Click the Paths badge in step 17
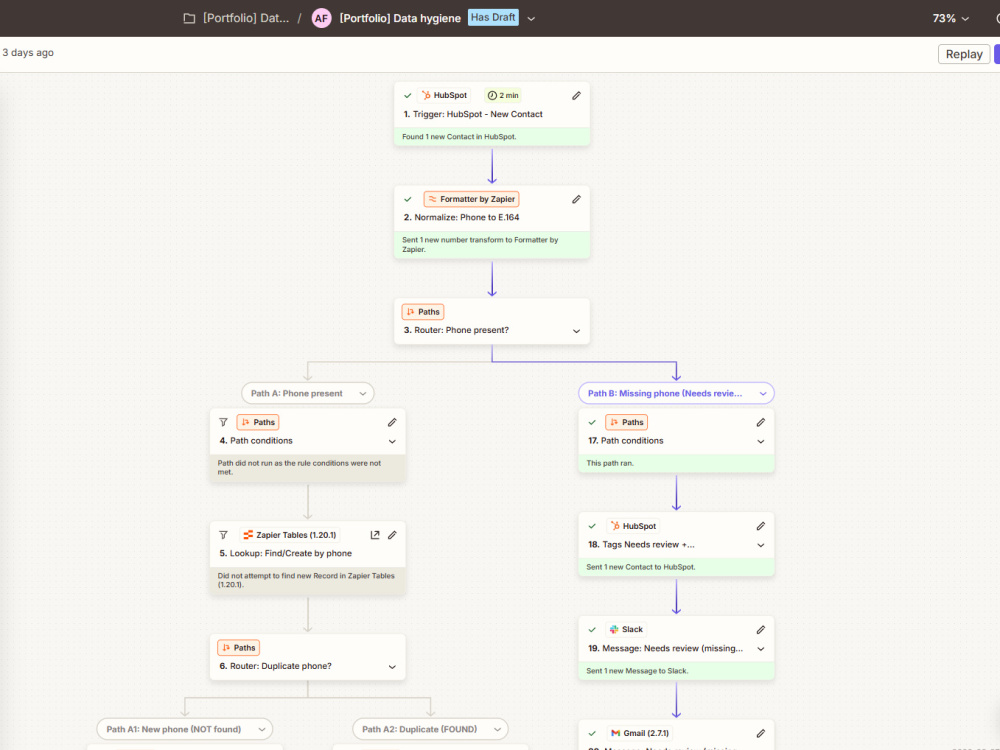The width and height of the screenshot is (1000, 750). [626, 422]
